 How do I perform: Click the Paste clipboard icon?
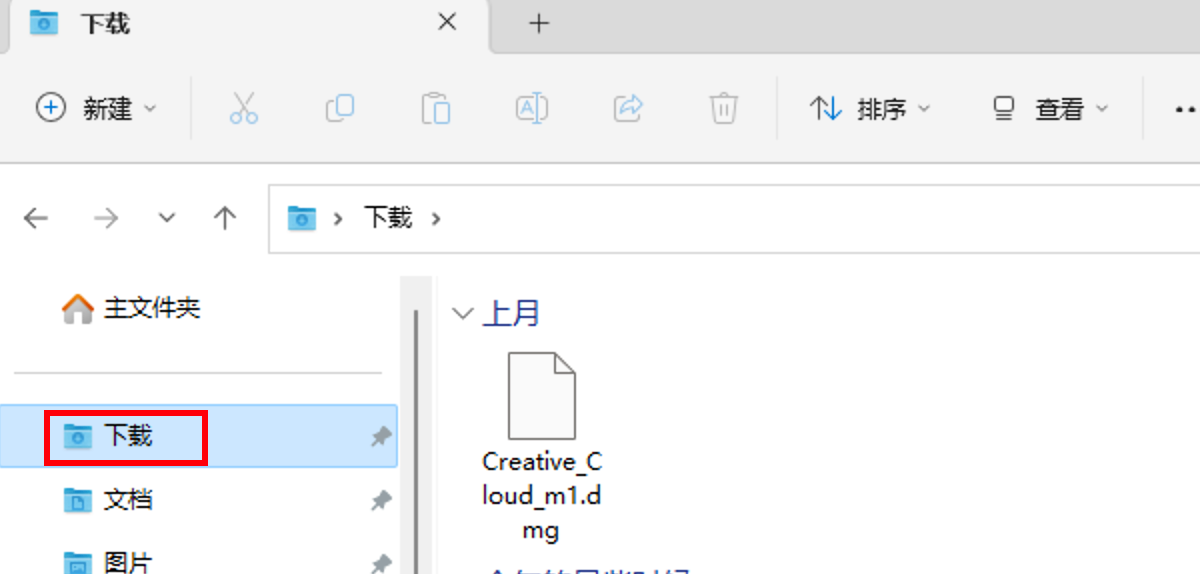pos(435,108)
